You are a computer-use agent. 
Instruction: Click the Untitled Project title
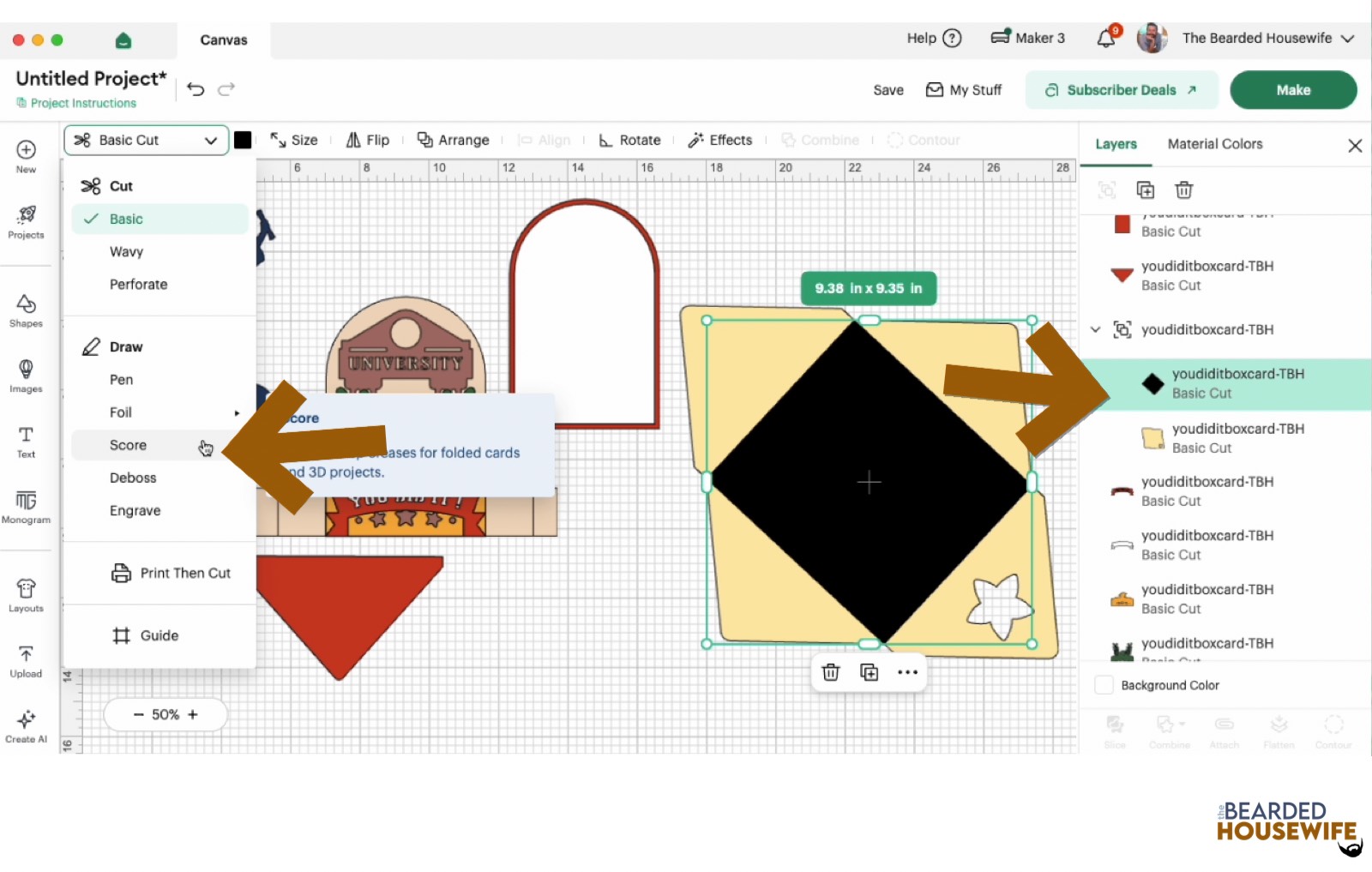coord(91,78)
